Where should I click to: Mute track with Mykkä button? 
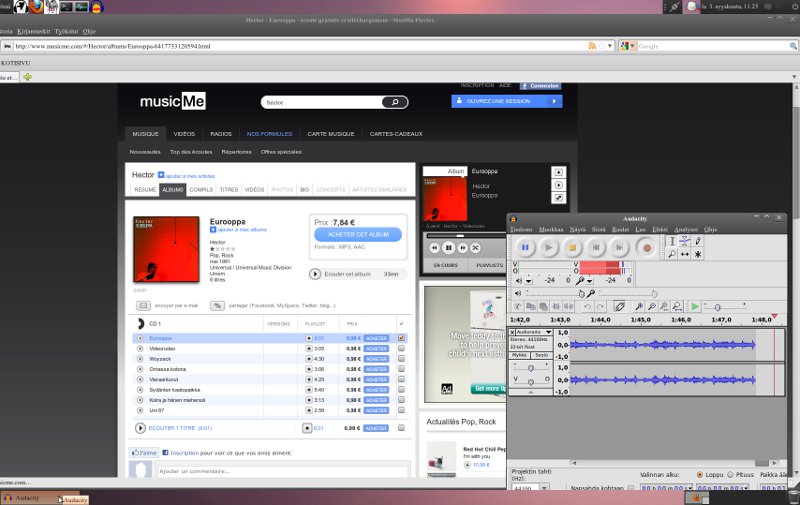[x=519, y=355]
